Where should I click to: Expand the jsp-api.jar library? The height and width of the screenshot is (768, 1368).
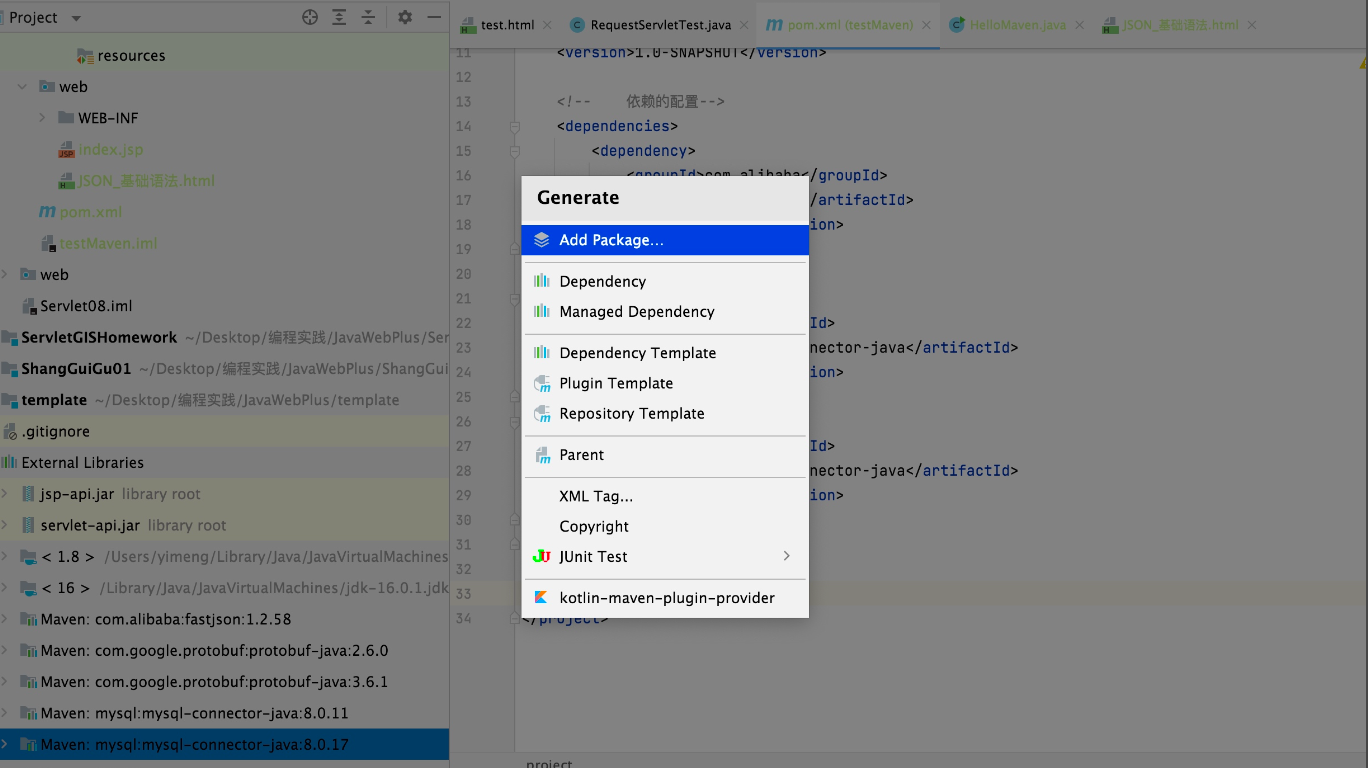(5, 494)
